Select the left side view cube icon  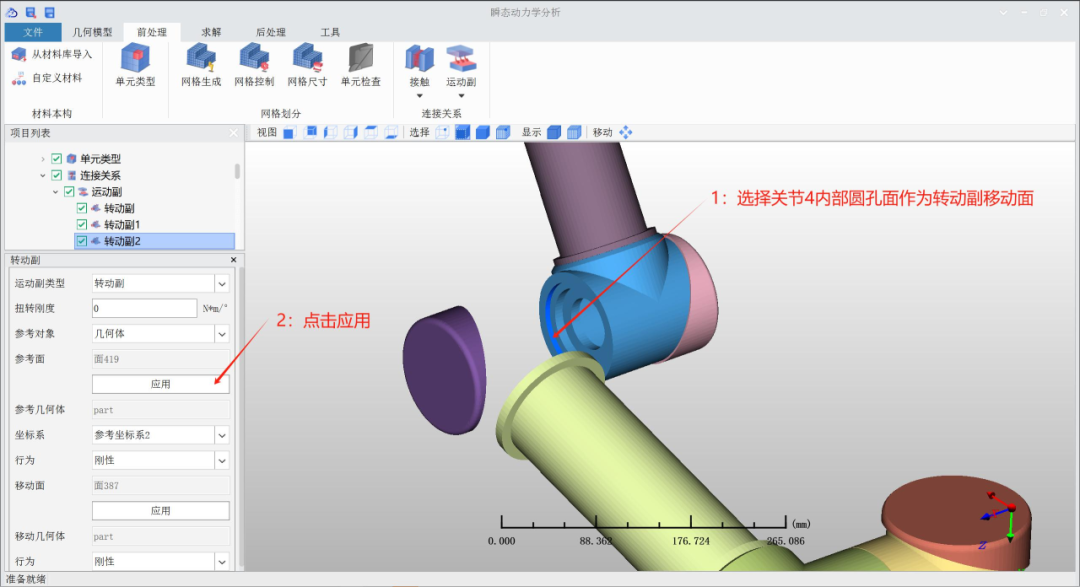pos(331,132)
